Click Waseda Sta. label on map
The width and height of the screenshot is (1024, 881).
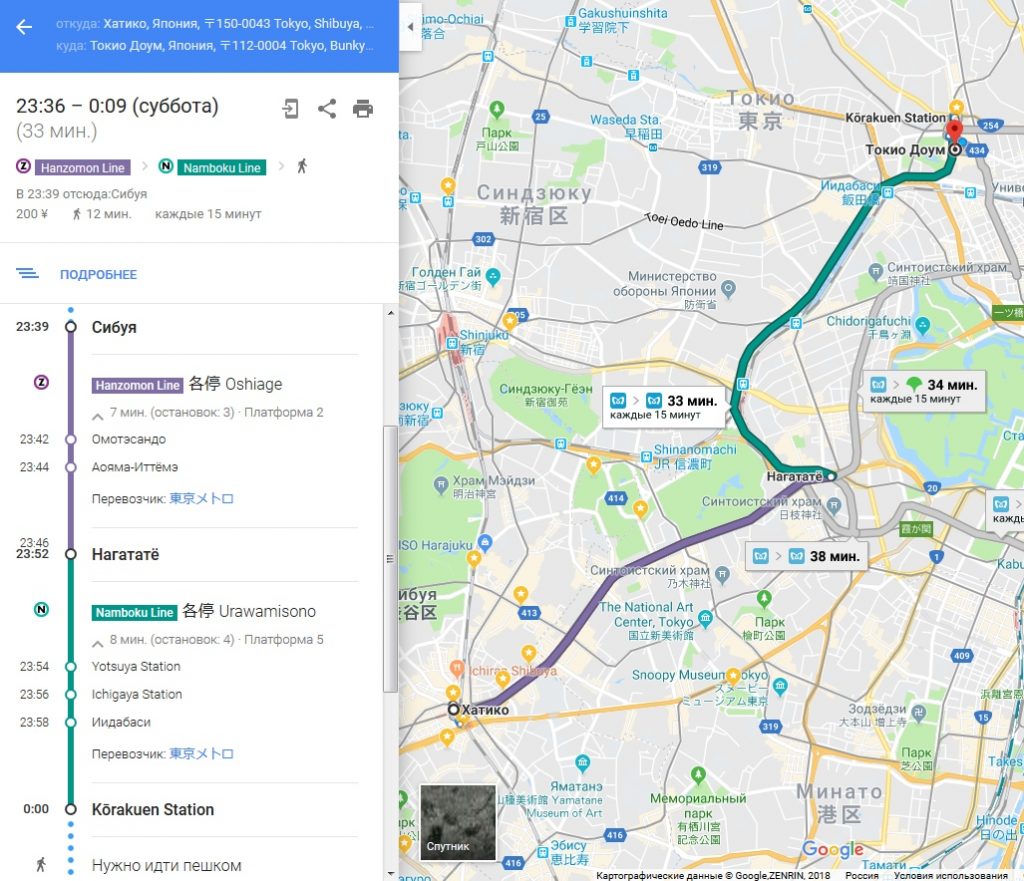tap(626, 120)
